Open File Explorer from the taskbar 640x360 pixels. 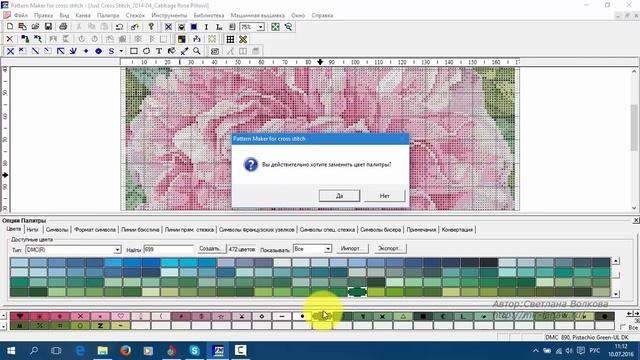(102, 351)
